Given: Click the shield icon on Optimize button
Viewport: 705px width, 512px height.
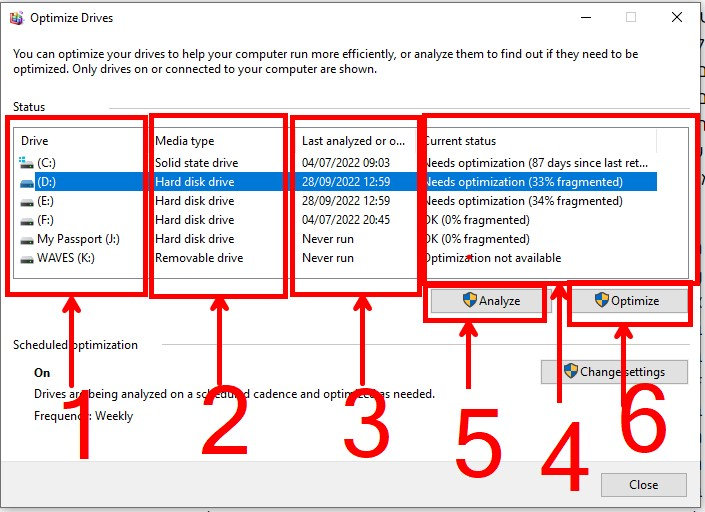Looking at the screenshot, I should [602, 300].
